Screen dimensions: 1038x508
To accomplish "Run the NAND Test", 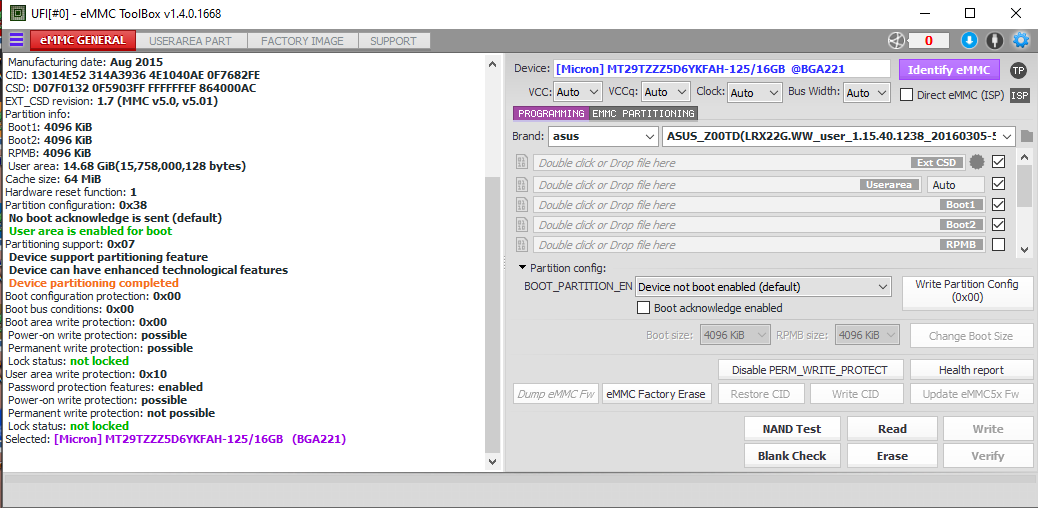I will click(792, 429).
